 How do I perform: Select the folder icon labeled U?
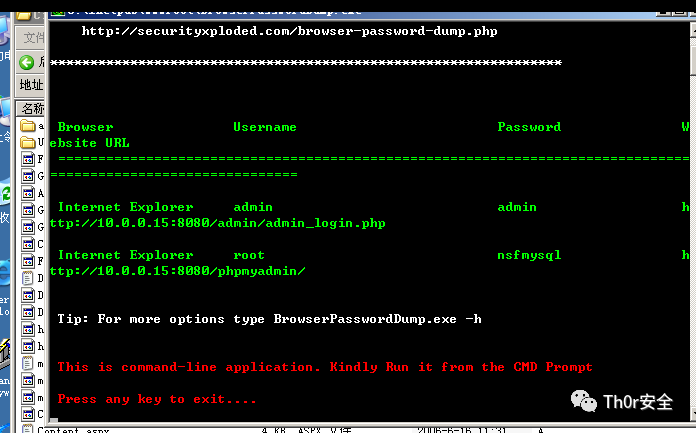click(x=28, y=143)
